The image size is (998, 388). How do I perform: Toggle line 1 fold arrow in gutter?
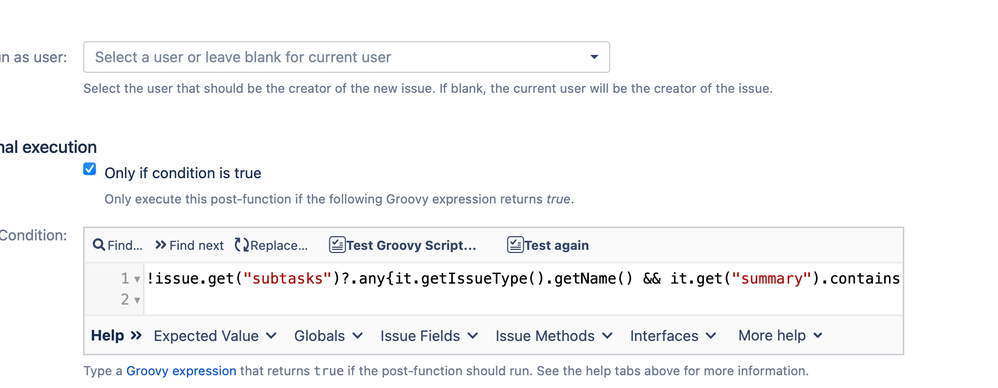point(137,279)
